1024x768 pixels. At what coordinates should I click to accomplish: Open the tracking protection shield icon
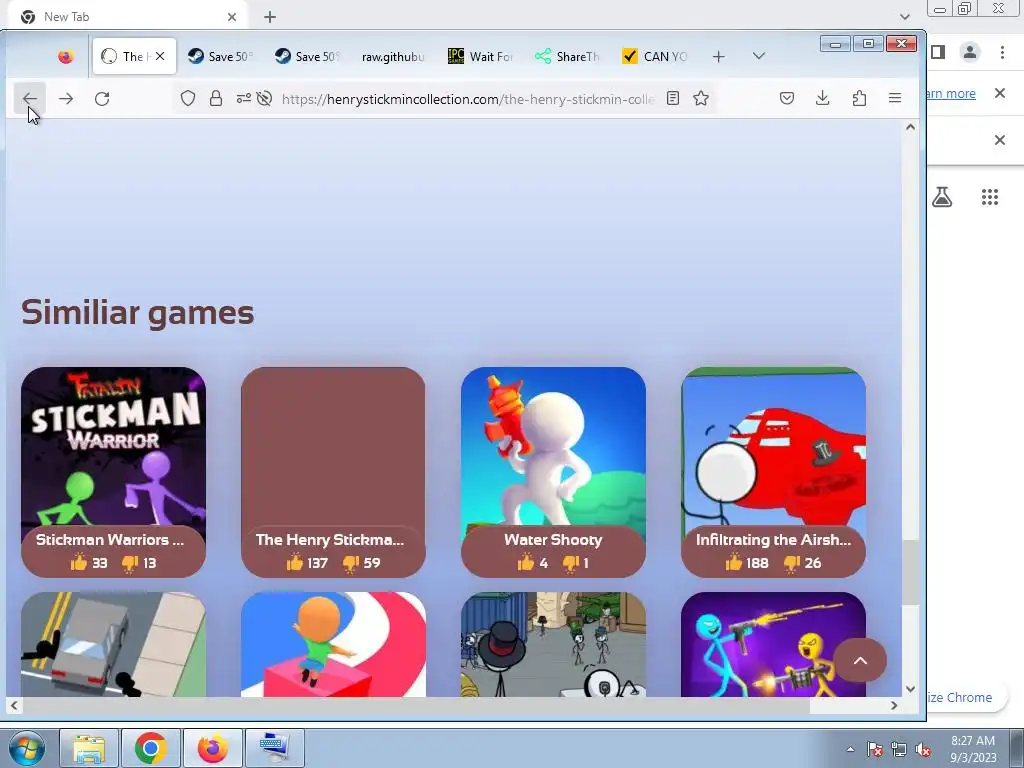(x=188, y=99)
